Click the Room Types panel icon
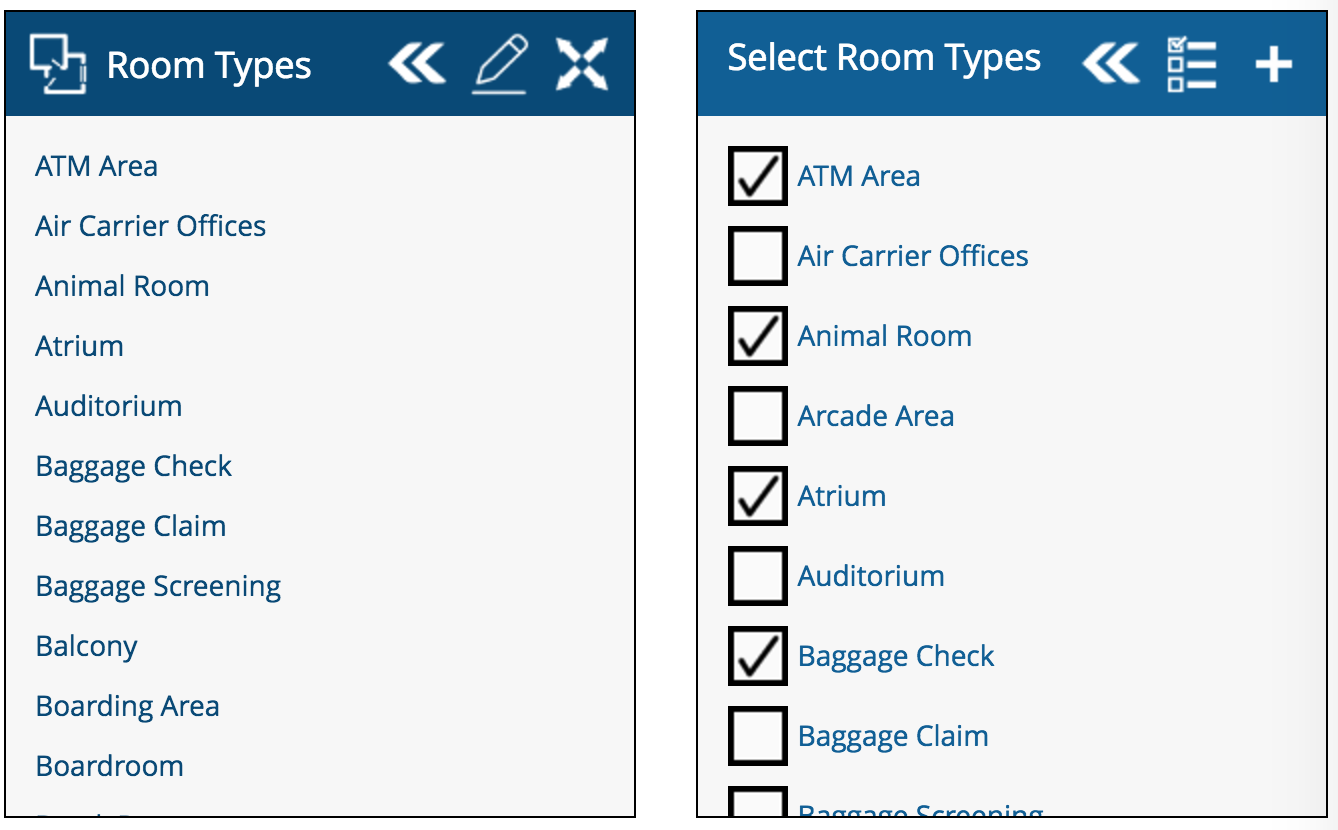1338x830 pixels. 57,65
